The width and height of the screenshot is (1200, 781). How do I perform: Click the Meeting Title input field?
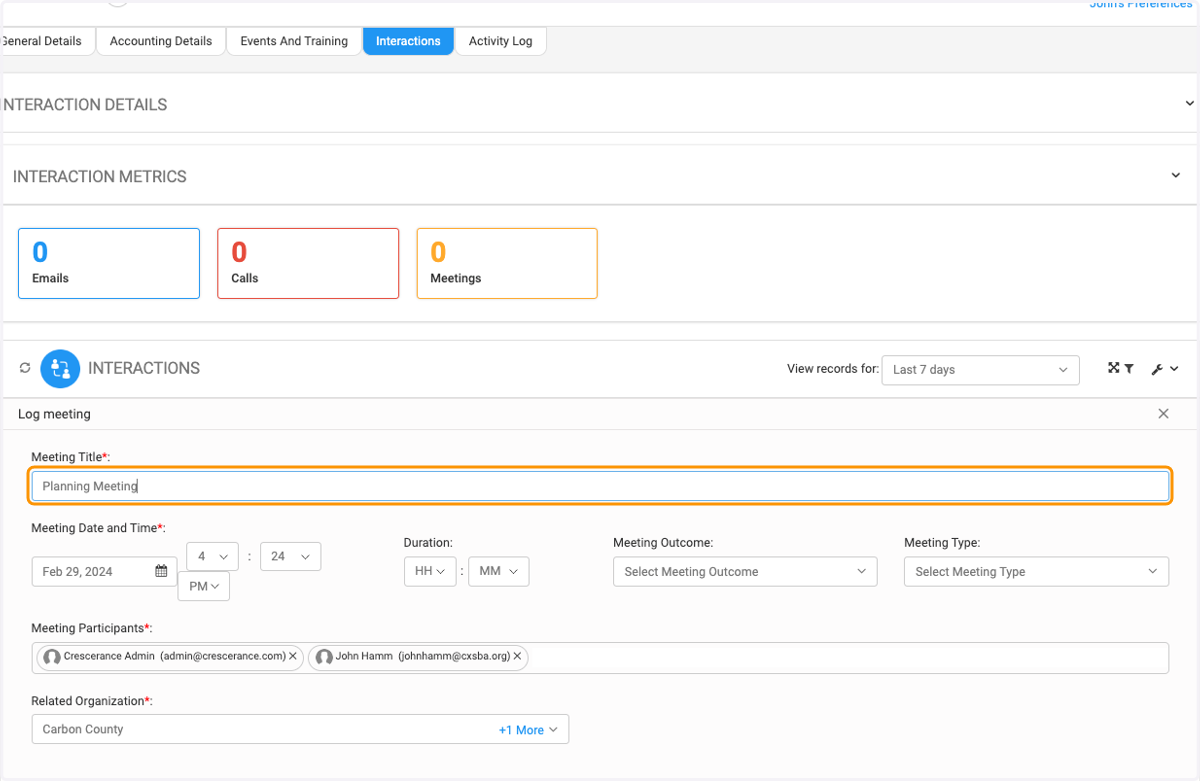[x=600, y=486]
